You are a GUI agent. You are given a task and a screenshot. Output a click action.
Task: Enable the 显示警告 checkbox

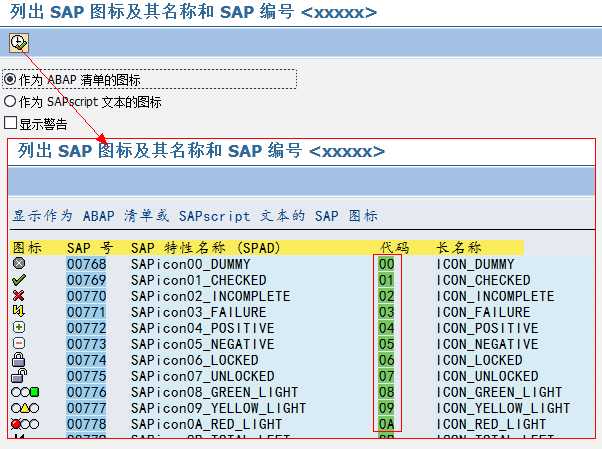(10, 123)
